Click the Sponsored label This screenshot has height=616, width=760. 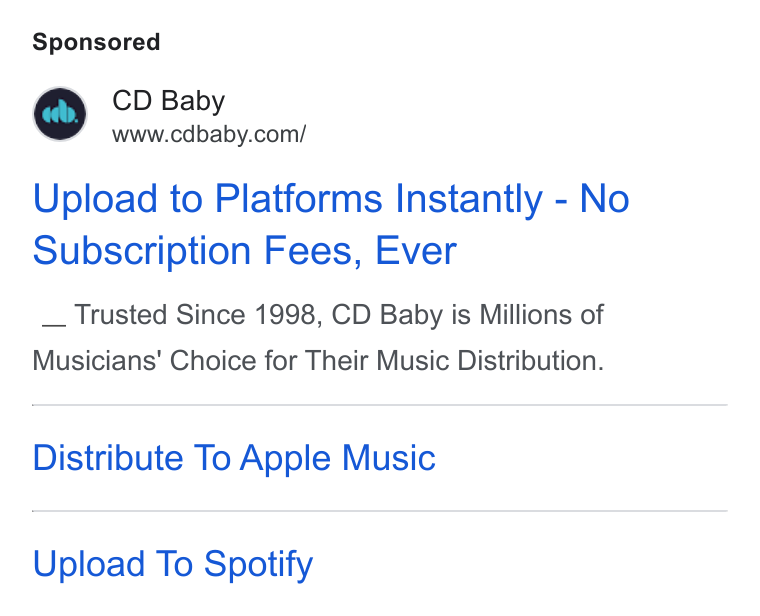96,42
